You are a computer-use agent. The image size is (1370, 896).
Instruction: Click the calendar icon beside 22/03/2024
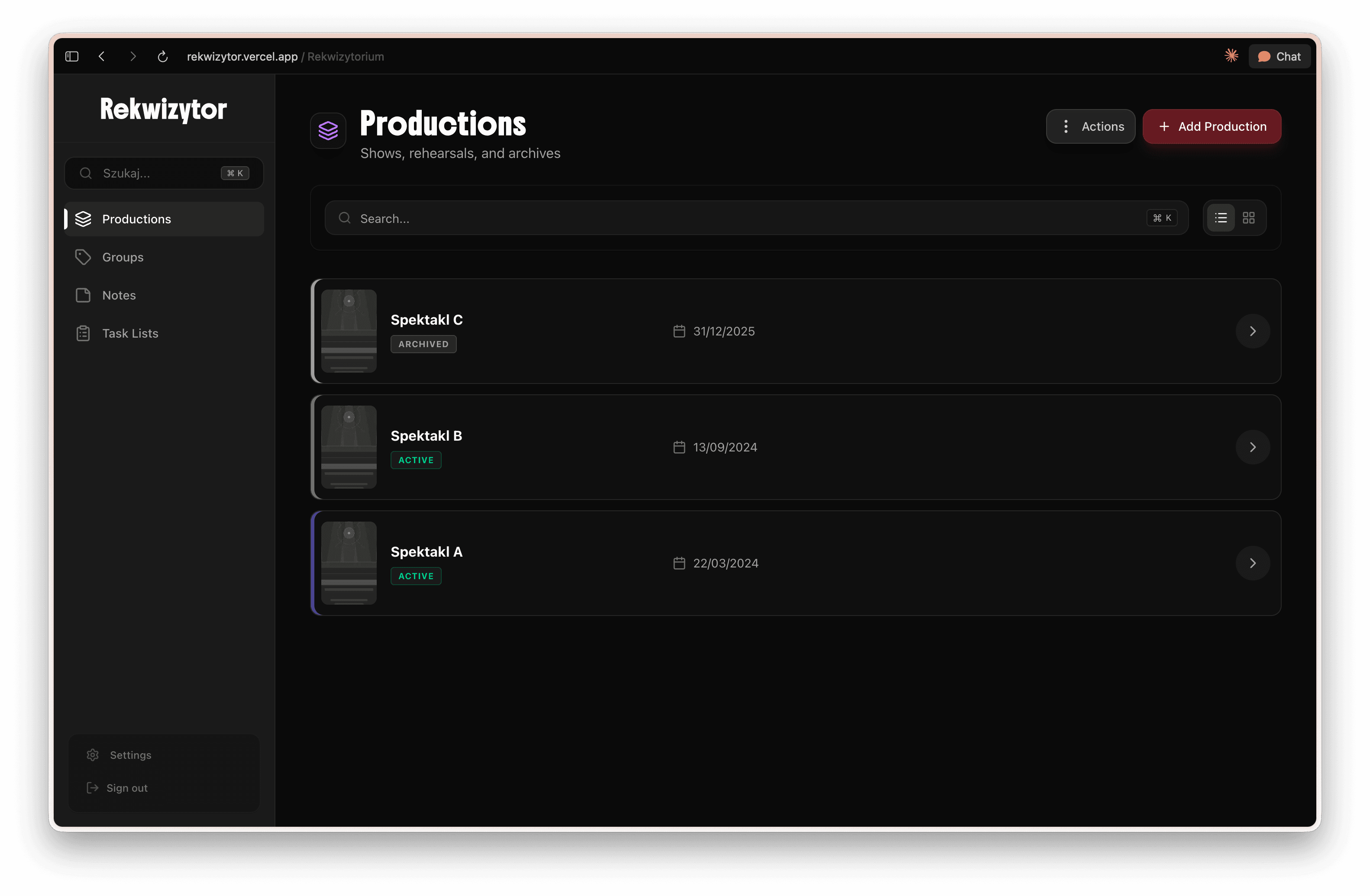click(679, 564)
